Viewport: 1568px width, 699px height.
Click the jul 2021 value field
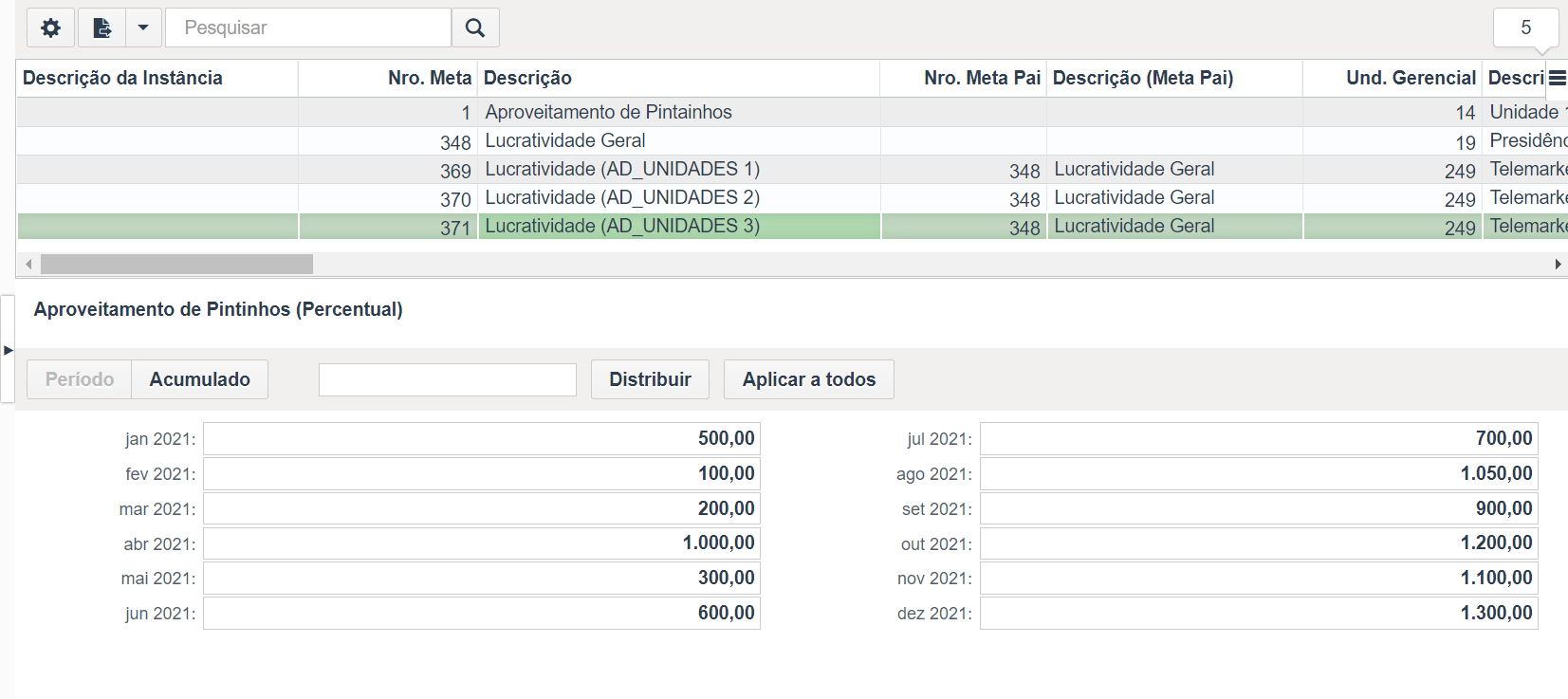1259,438
